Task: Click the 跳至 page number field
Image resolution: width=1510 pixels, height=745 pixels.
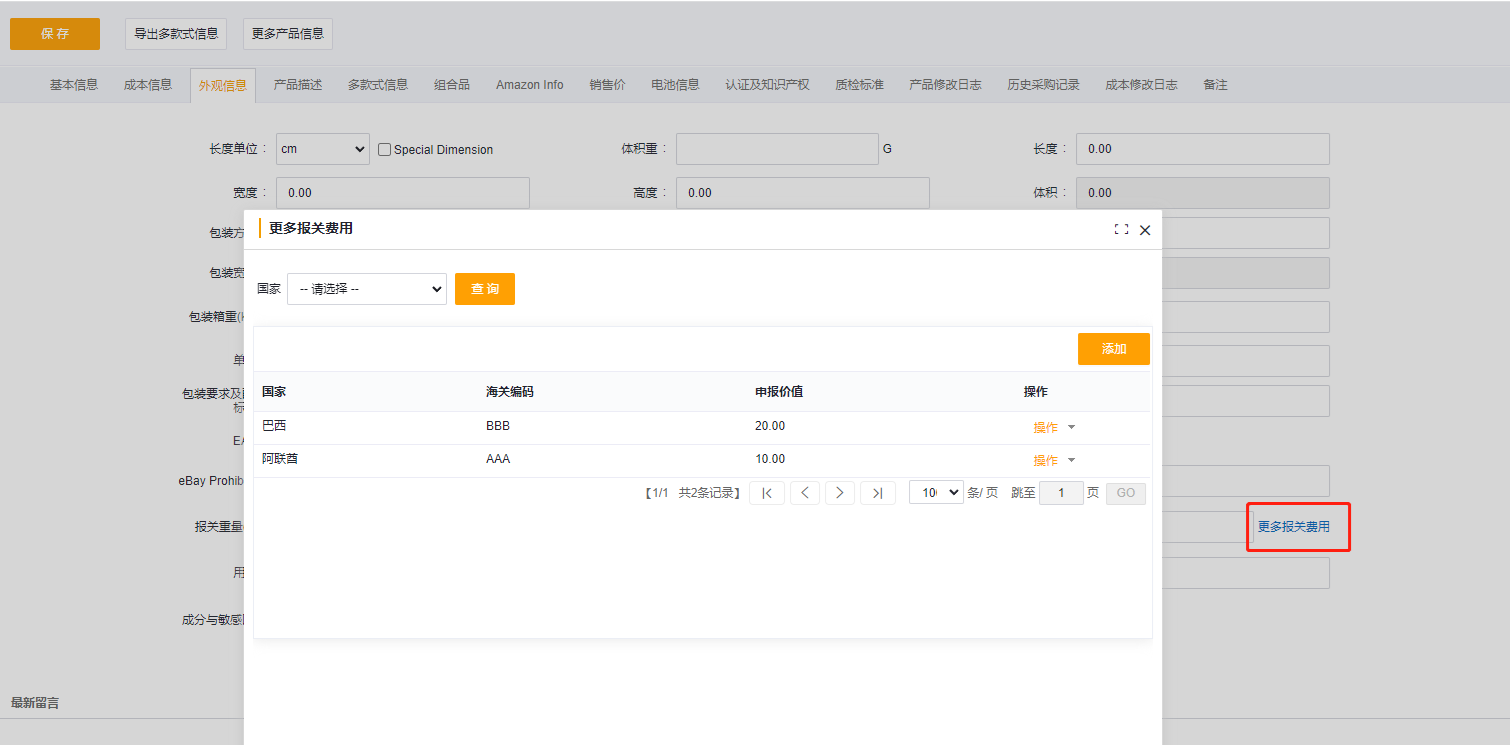Action: pos(1061,493)
